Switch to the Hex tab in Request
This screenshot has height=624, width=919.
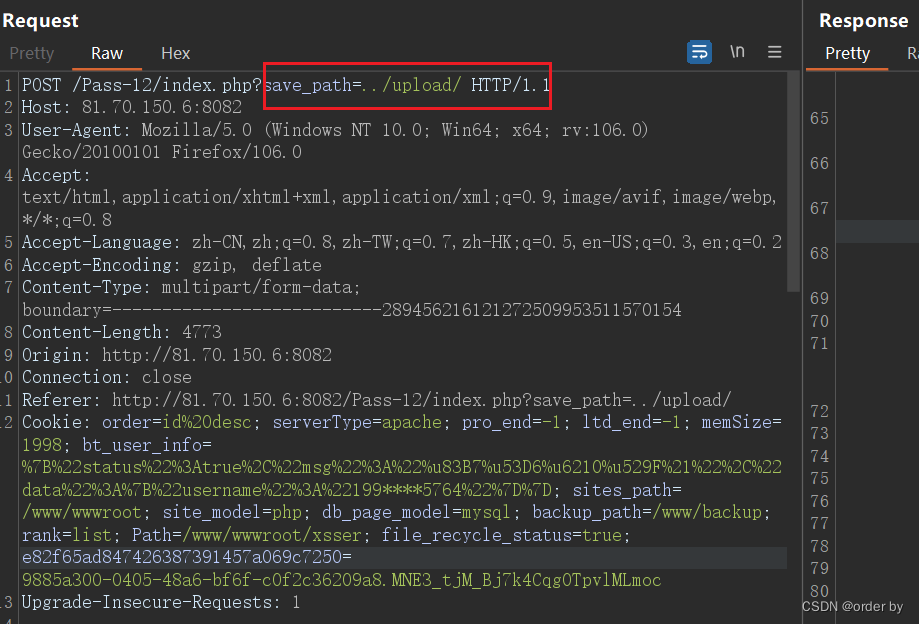[x=174, y=53]
